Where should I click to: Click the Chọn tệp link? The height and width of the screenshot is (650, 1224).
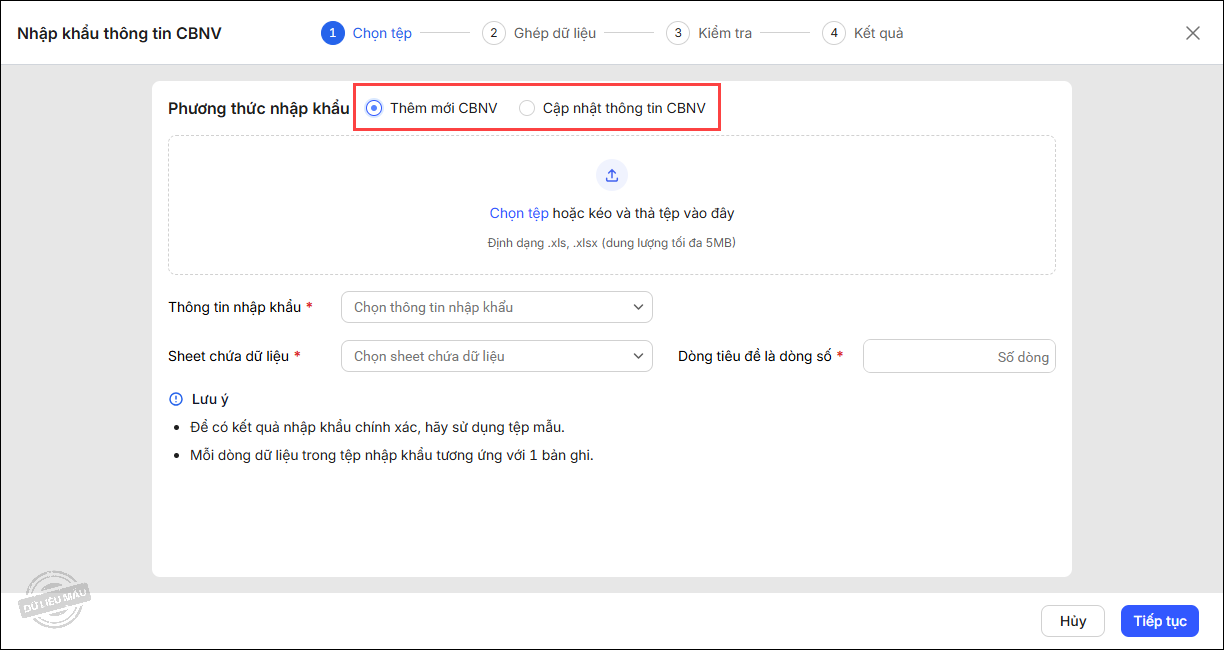(x=519, y=213)
